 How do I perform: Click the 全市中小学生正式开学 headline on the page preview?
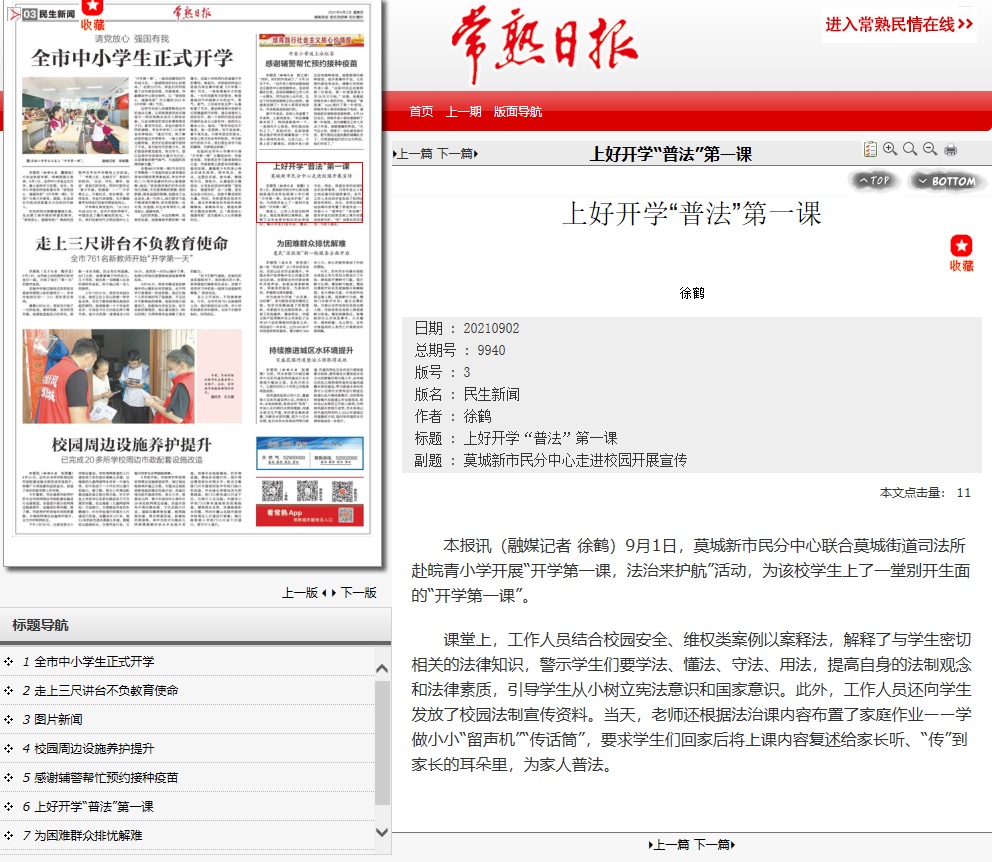(x=132, y=58)
